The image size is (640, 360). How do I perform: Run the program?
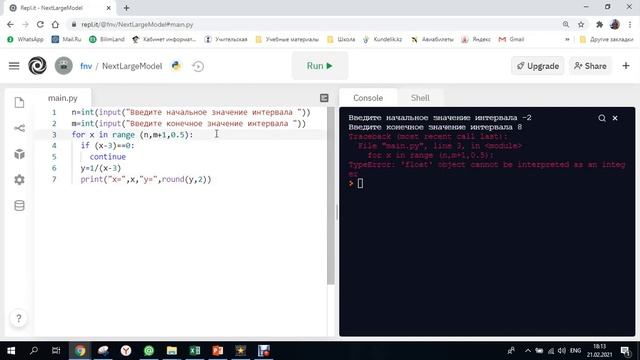(x=320, y=66)
